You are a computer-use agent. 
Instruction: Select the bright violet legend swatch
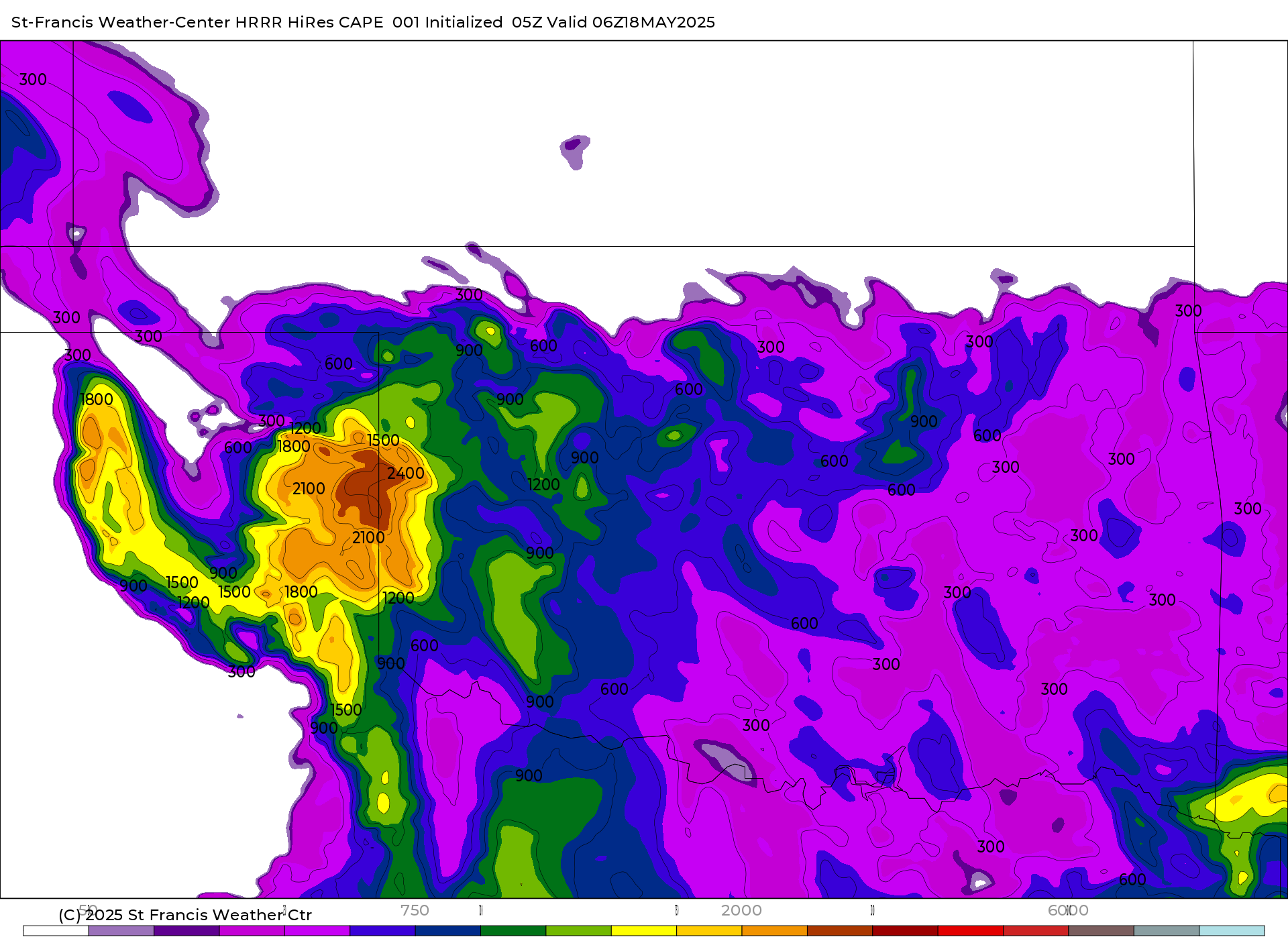pyautogui.click(x=317, y=931)
